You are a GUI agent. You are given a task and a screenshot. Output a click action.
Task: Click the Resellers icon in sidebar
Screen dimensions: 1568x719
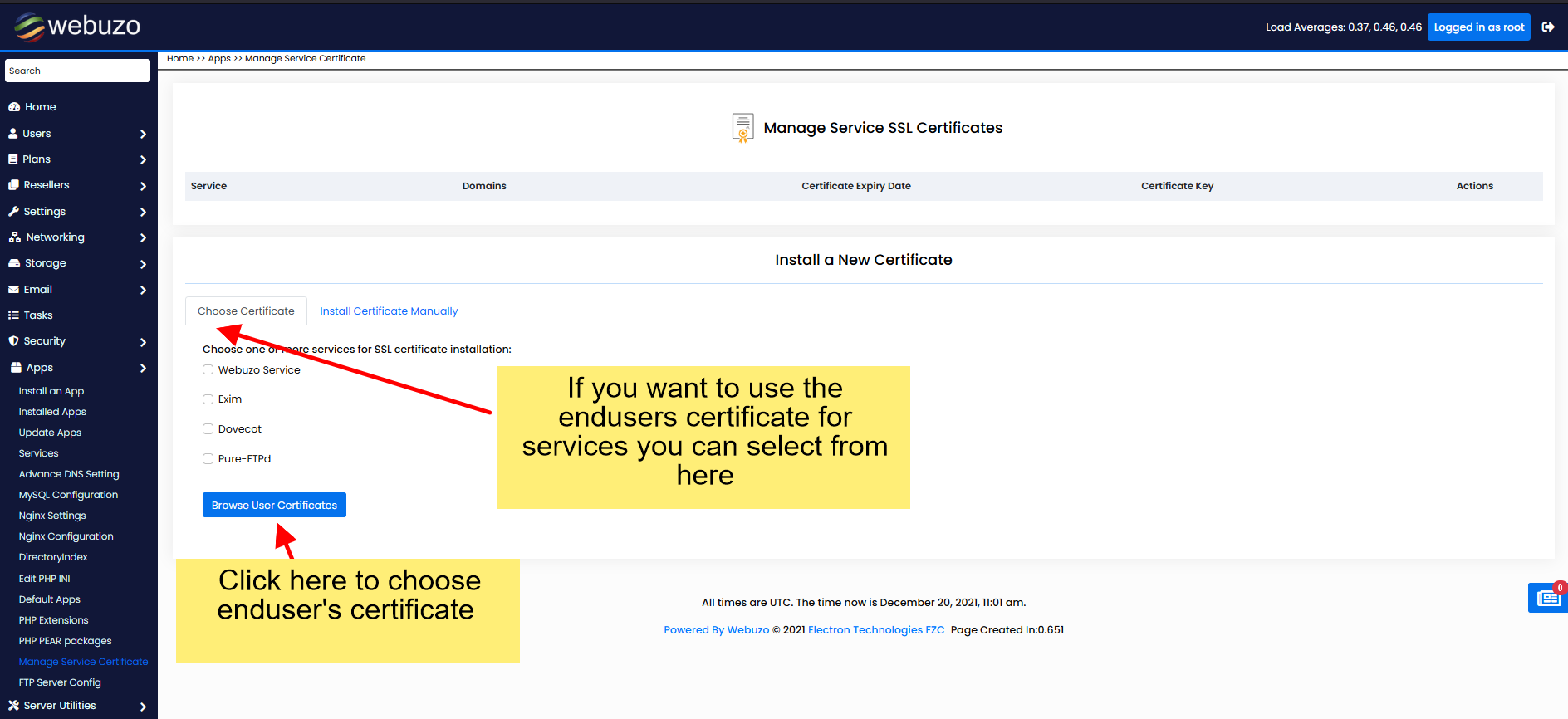click(13, 185)
